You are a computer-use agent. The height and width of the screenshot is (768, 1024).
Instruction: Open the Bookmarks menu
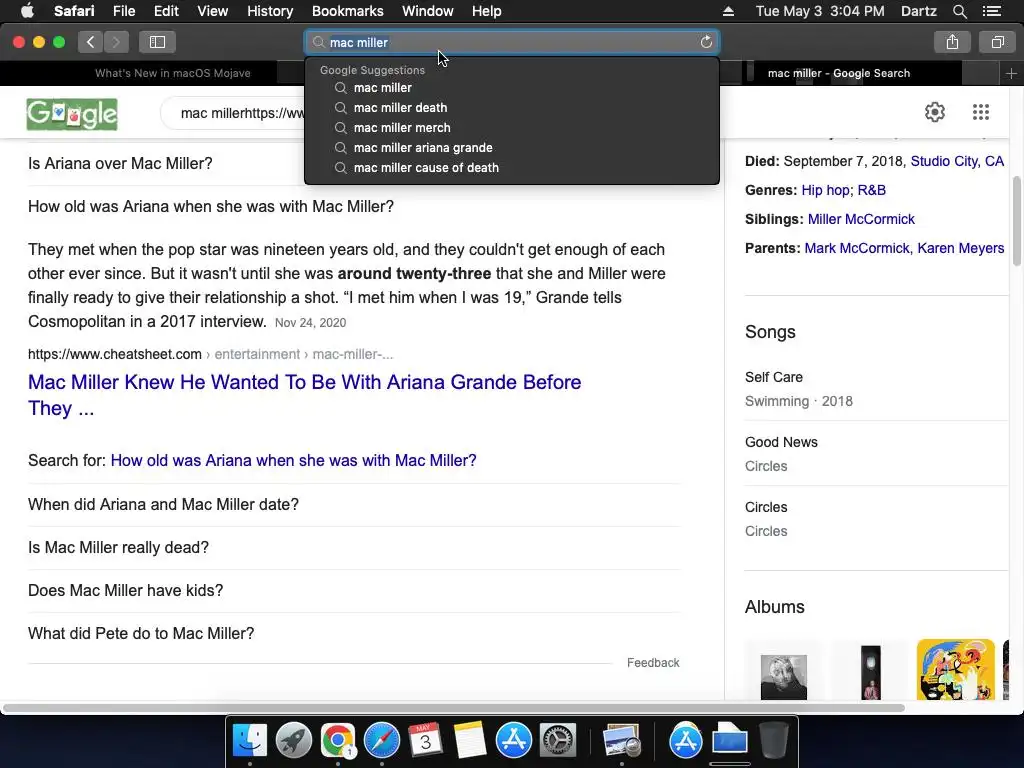coord(347,11)
